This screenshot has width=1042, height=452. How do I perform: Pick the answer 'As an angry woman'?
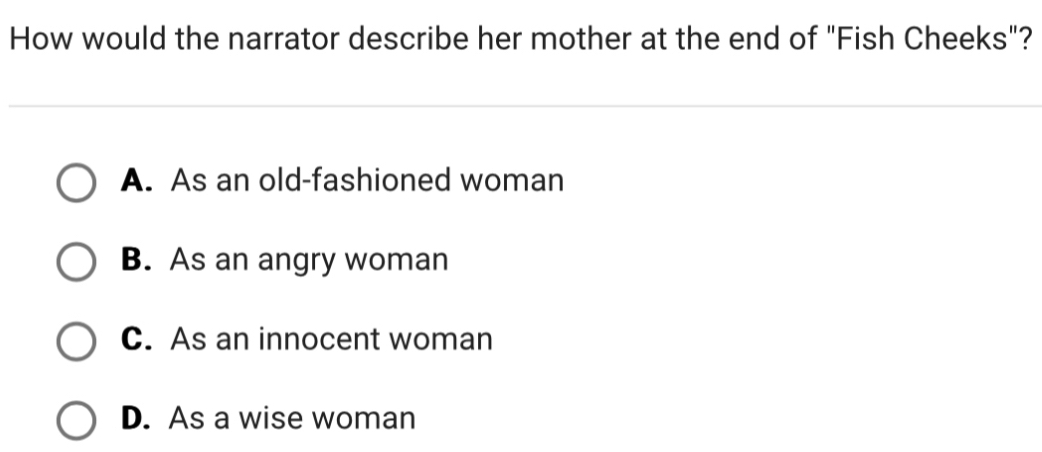[309, 261]
